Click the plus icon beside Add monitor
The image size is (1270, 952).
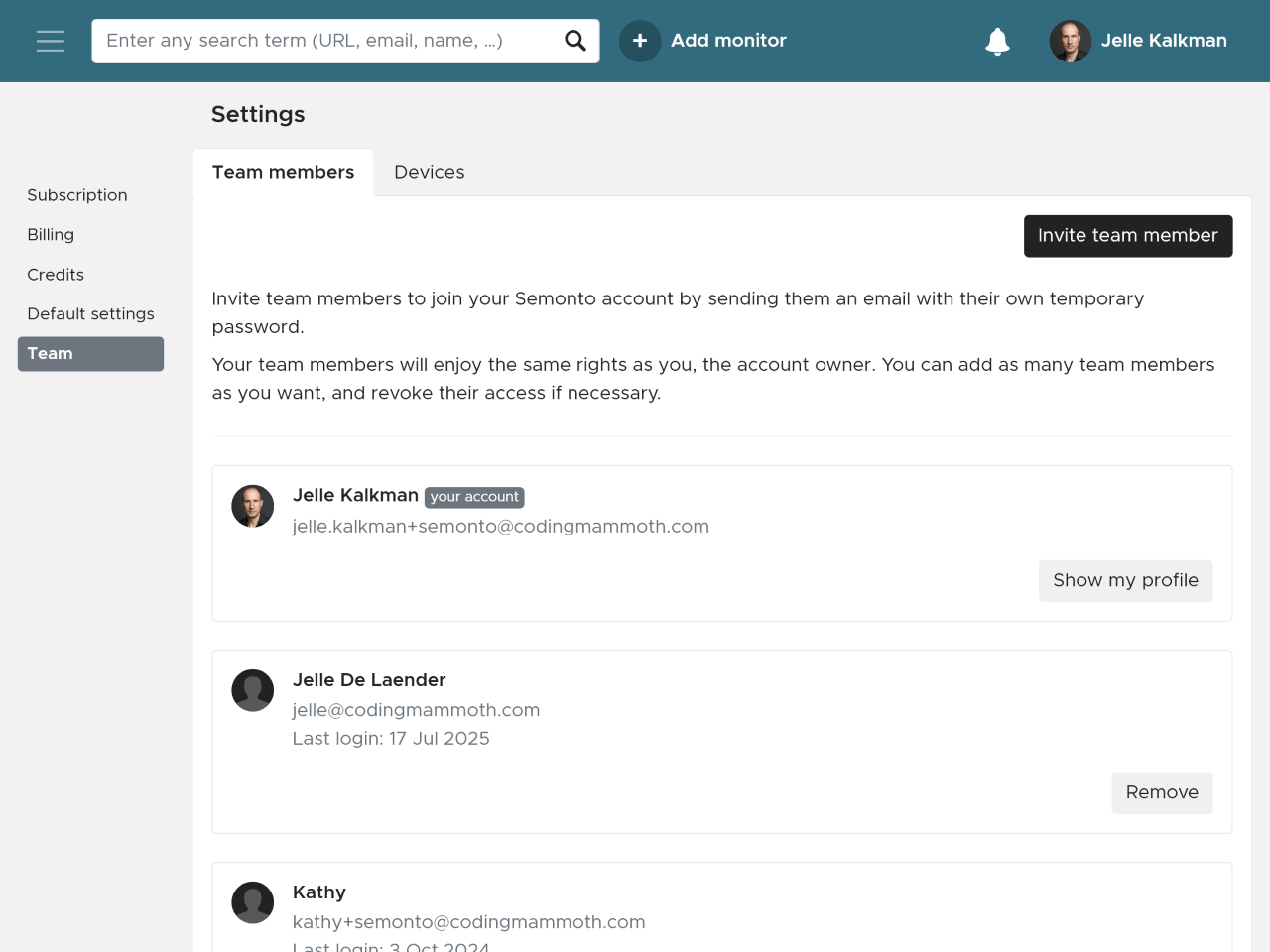[x=640, y=41]
